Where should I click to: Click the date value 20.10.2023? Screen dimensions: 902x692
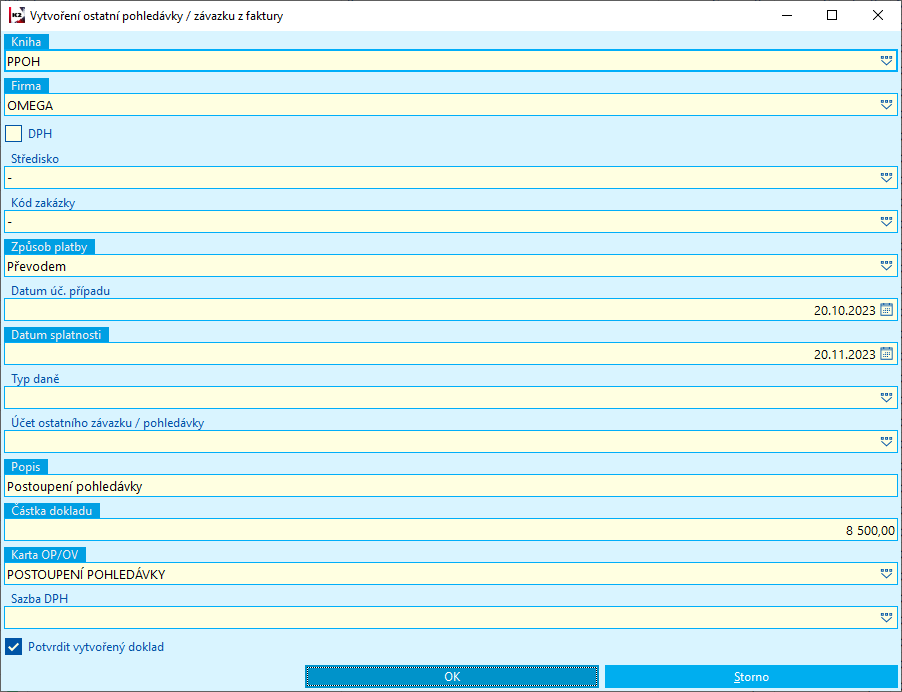click(844, 311)
